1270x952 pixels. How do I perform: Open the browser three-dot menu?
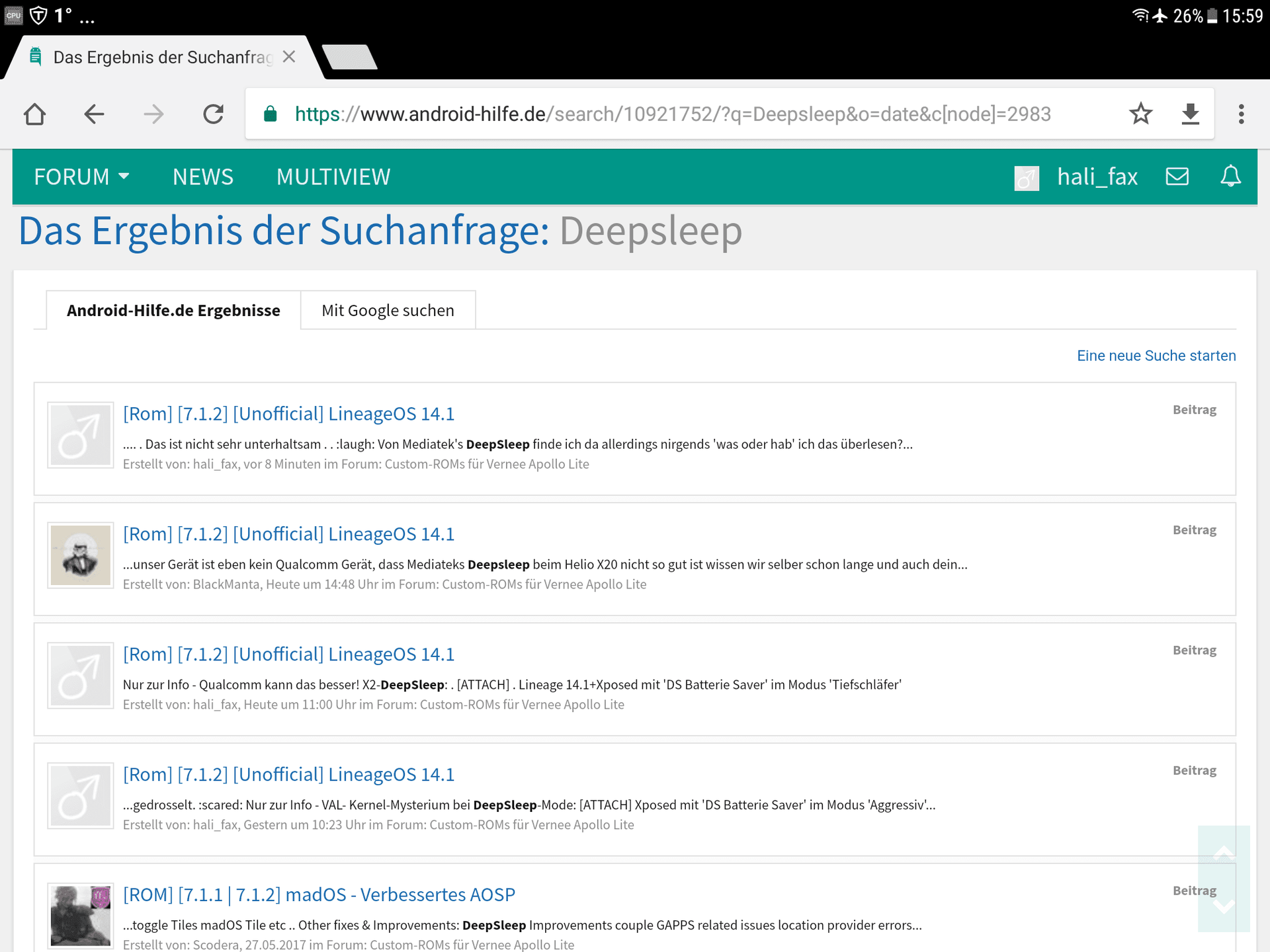point(1241,114)
